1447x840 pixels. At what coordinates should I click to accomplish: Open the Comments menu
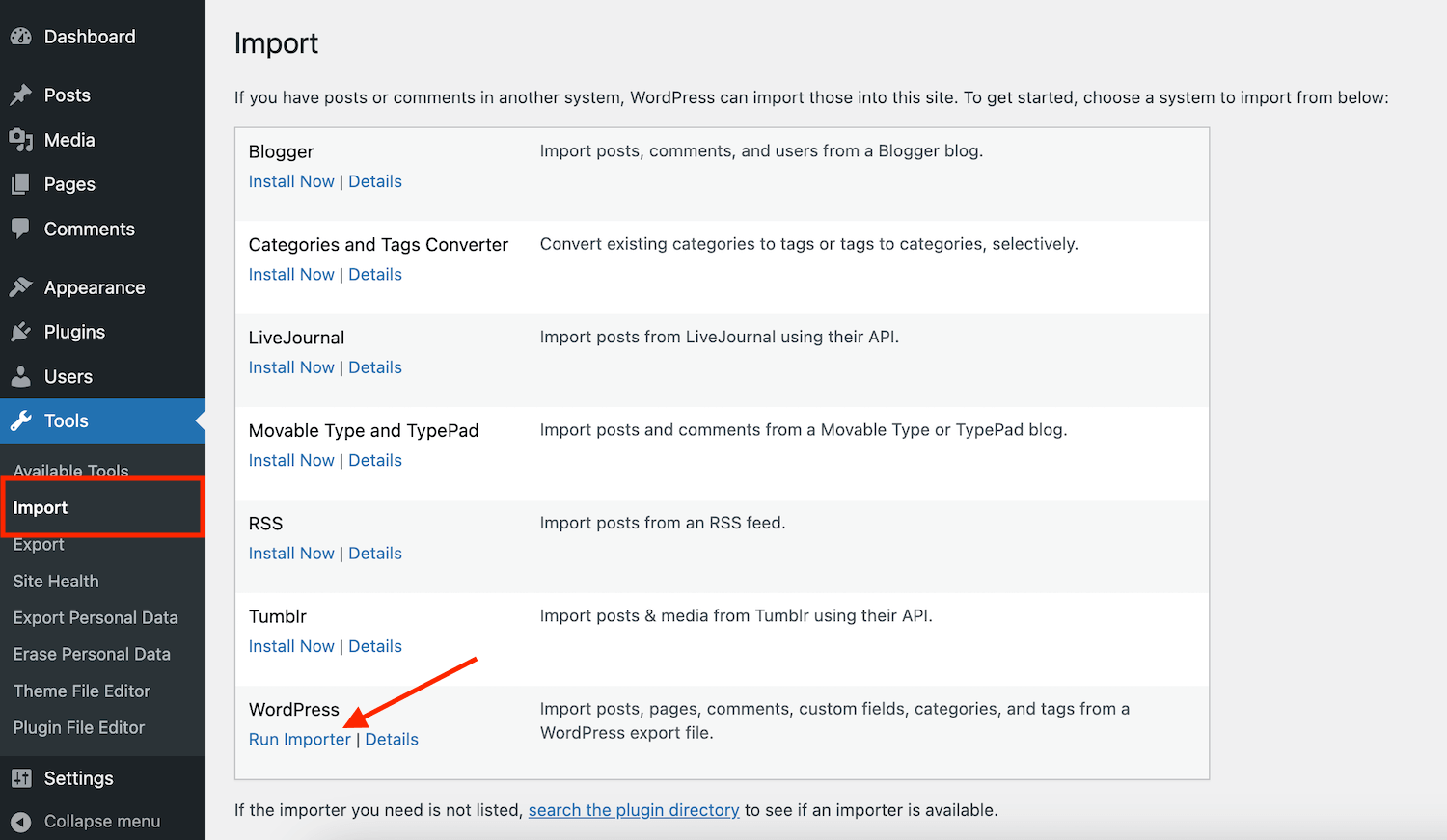(90, 229)
